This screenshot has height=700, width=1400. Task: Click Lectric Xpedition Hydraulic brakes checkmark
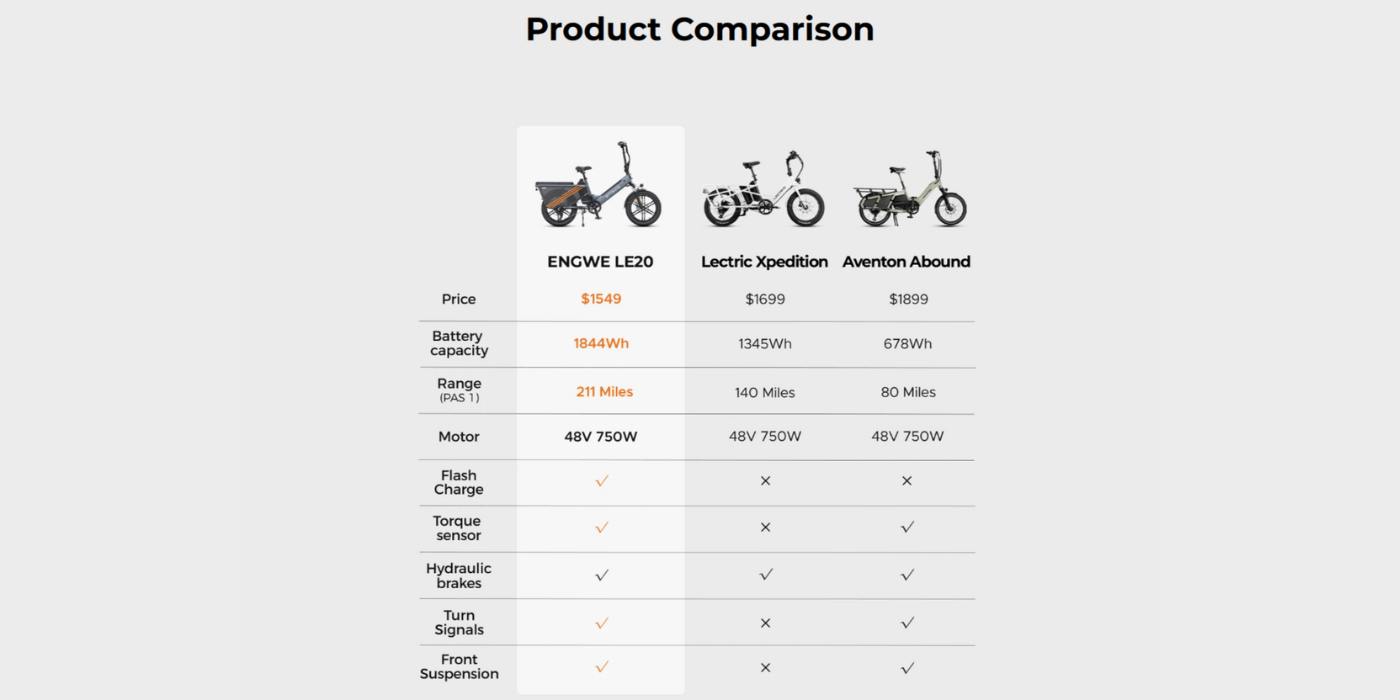pos(766,575)
